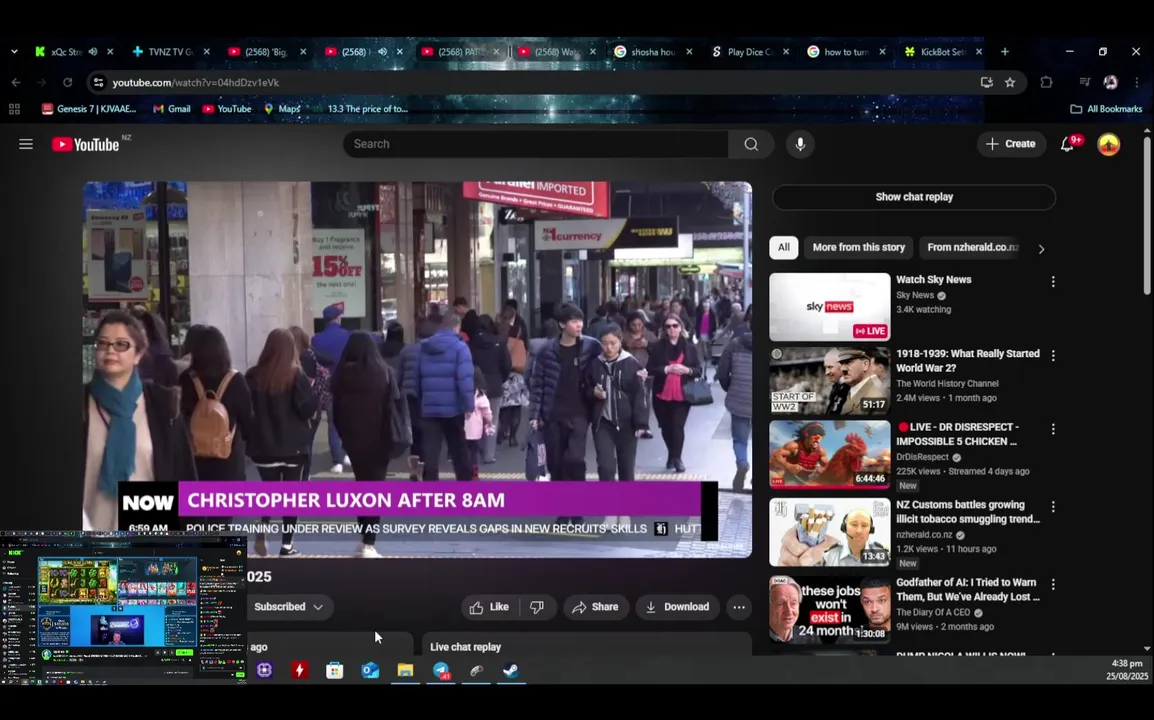Click in the YouTube search field
Screen dimensions: 1154x720
(x=536, y=144)
